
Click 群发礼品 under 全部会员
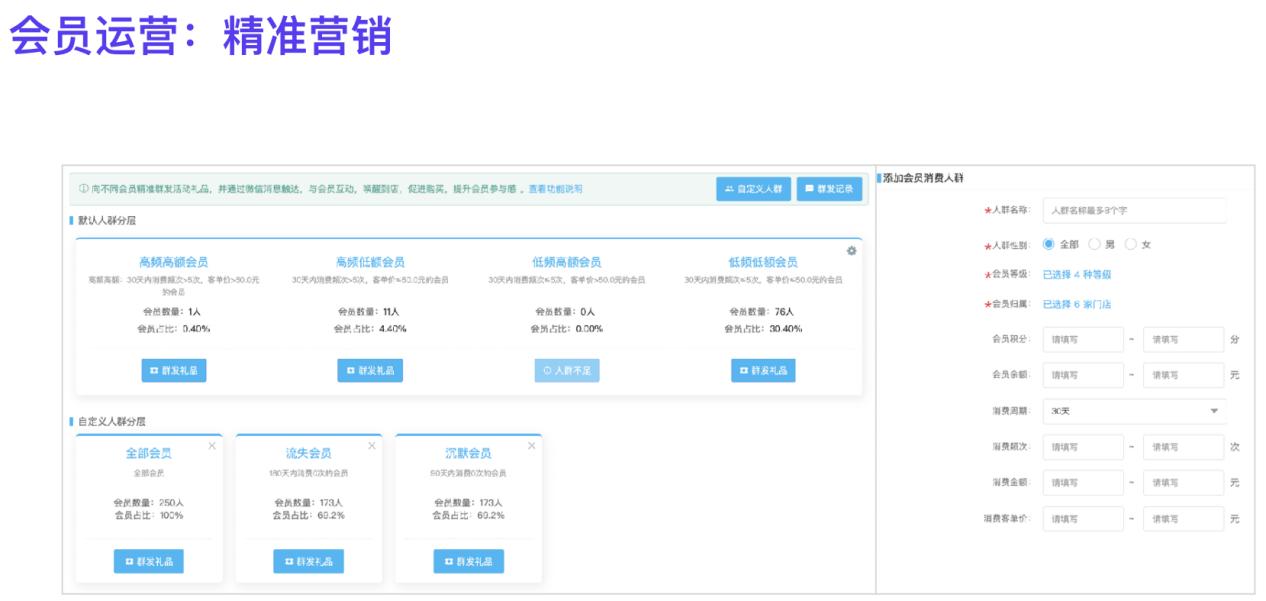click(148, 561)
